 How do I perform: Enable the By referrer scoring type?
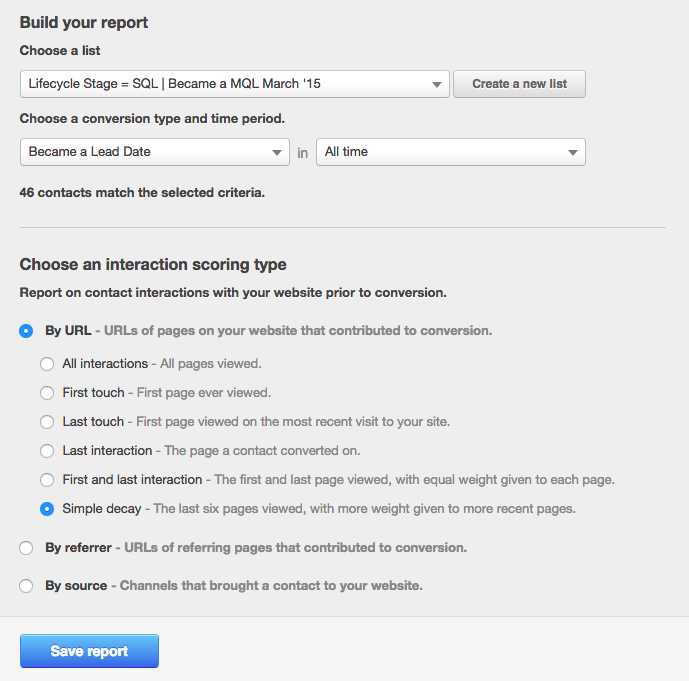(27, 548)
